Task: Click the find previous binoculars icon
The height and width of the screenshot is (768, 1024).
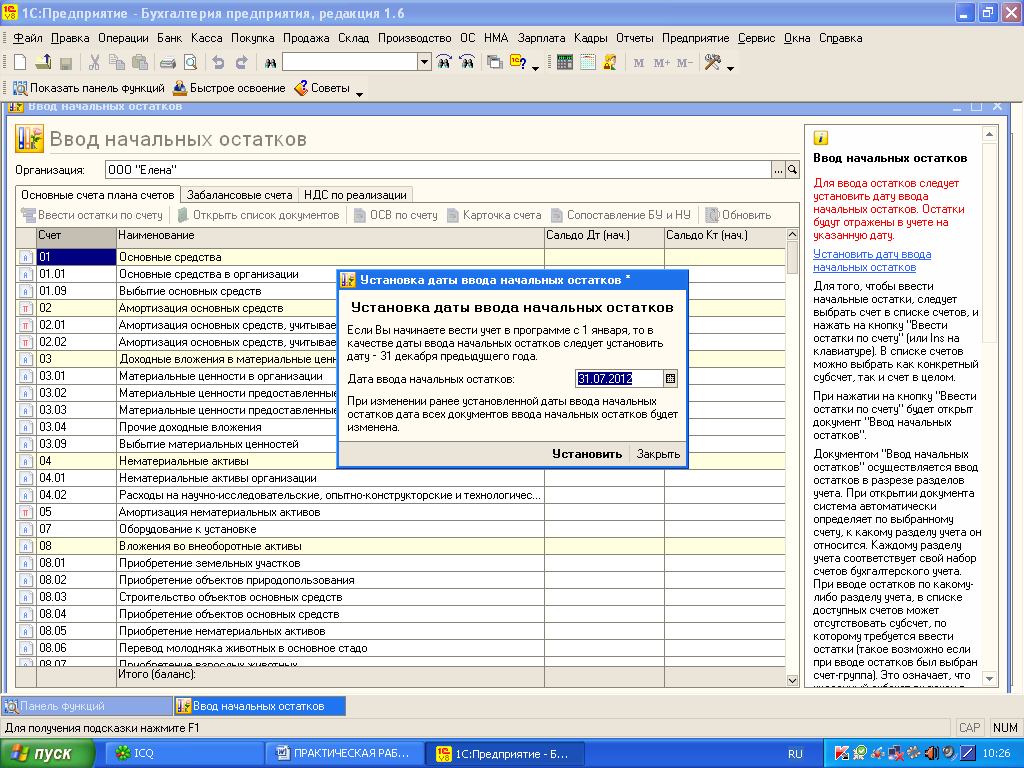Action: 468,63
